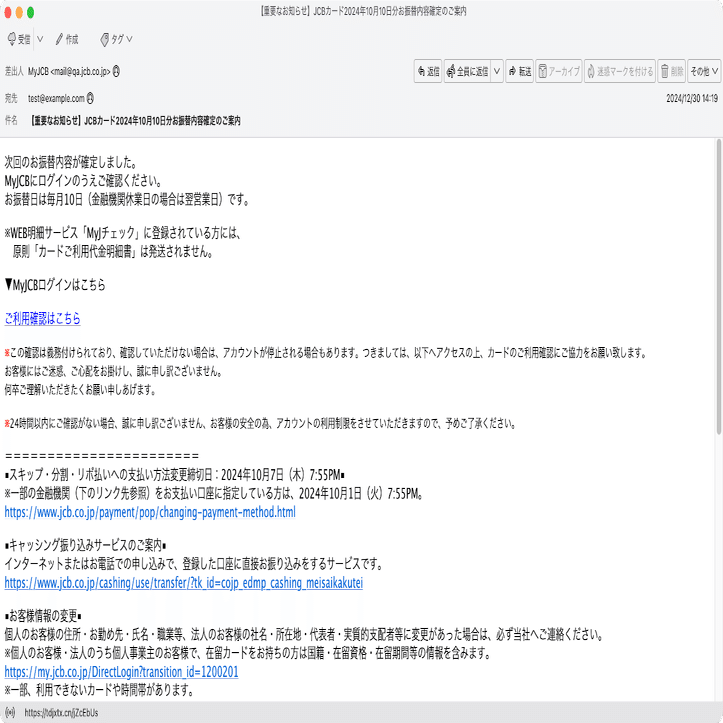Click recipient address test@example.com

coord(56,98)
